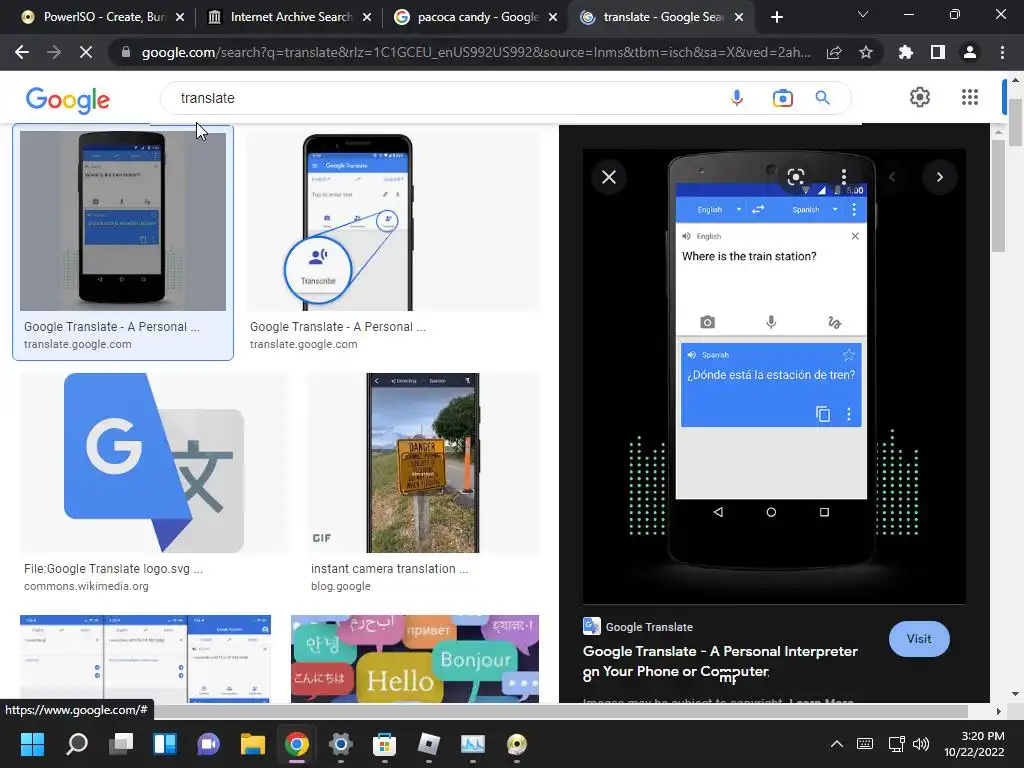The height and width of the screenshot is (768, 1024).
Task: Select three app screenshots thumbnail
Action: (145, 658)
